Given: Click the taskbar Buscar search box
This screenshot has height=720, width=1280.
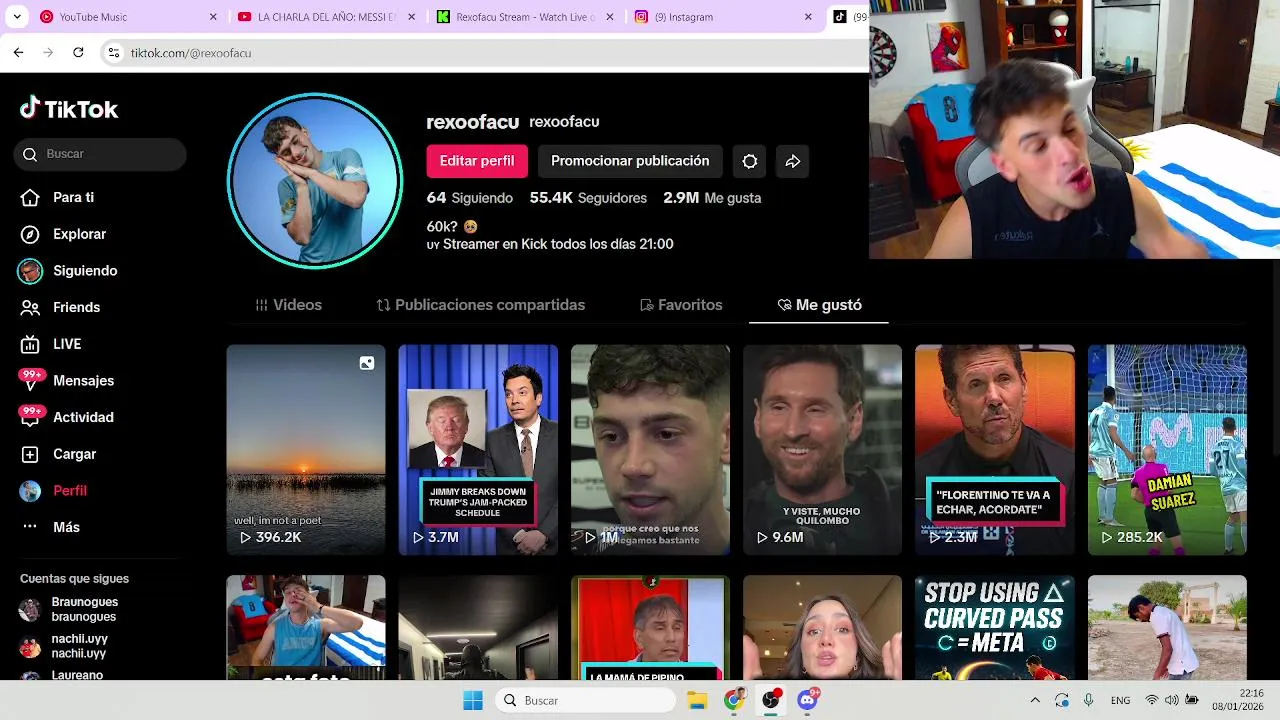Looking at the screenshot, I should click(x=587, y=700).
